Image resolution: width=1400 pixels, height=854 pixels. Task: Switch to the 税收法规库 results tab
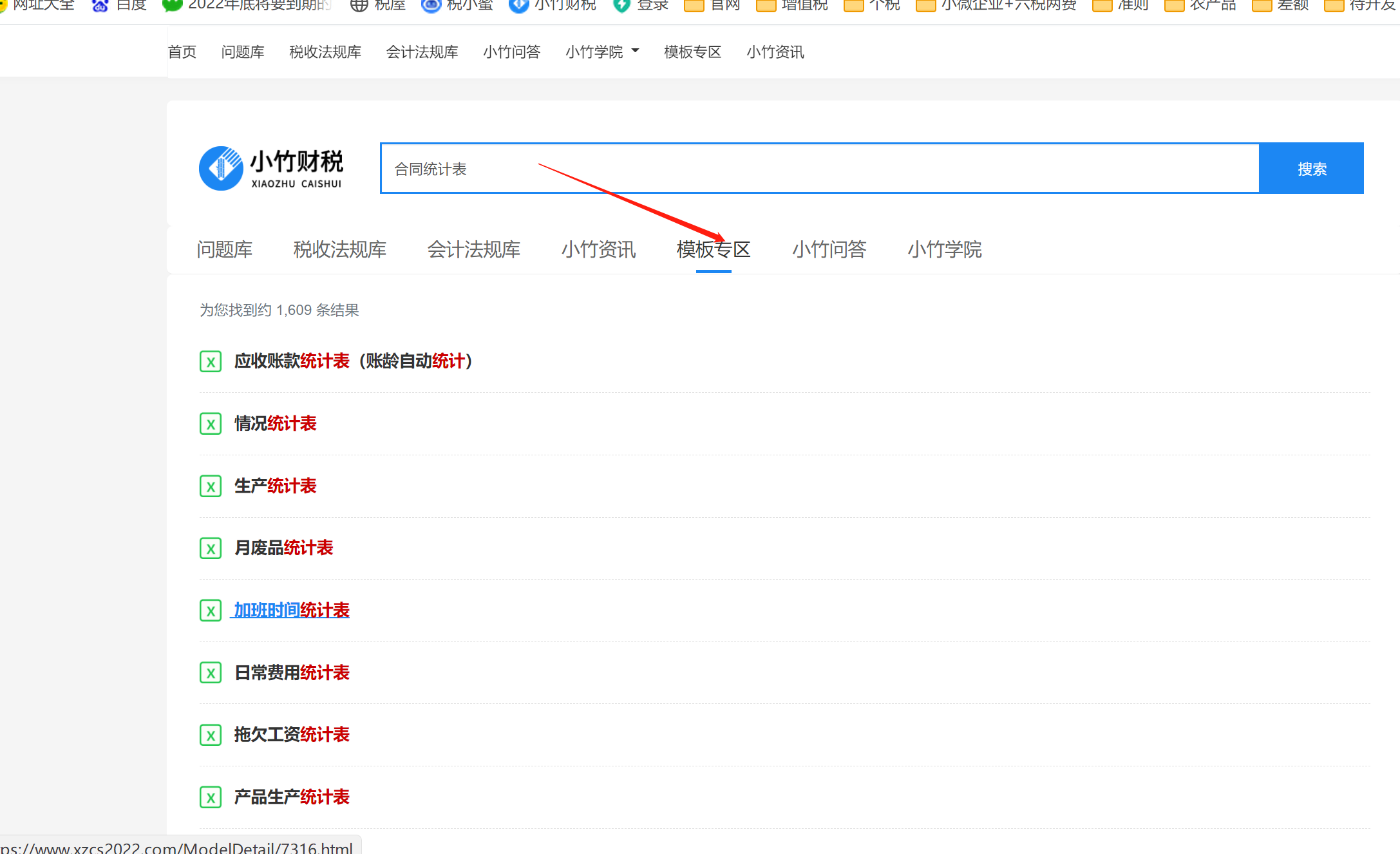339,249
